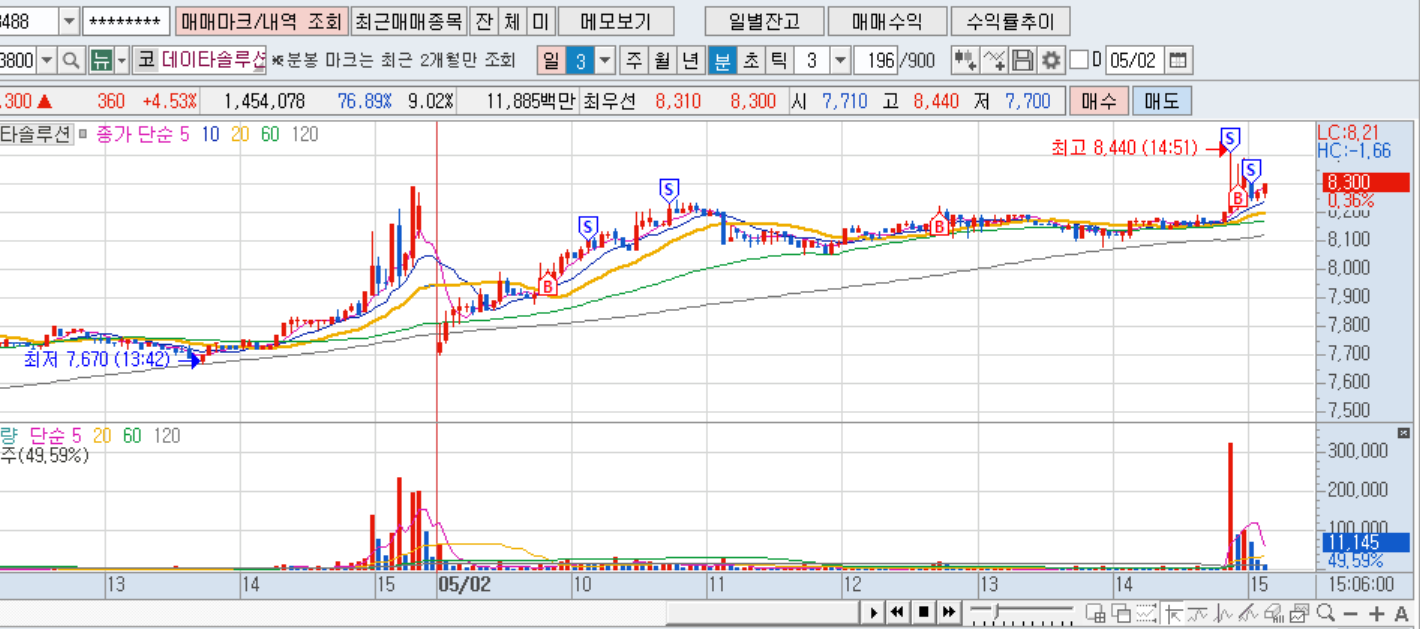Click the red 매수 buy button
The height and width of the screenshot is (629, 1420).
tap(1098, 100)
